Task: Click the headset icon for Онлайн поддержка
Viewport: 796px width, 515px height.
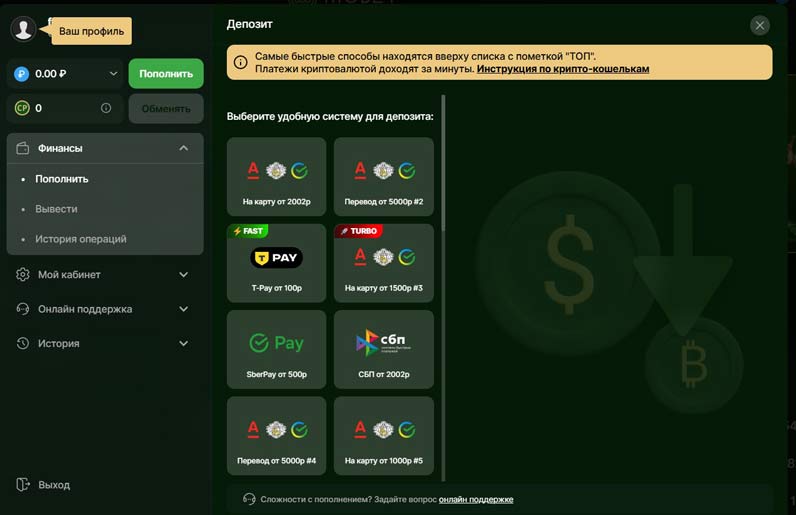Action: pyautogui.click(x=23, y=309)
